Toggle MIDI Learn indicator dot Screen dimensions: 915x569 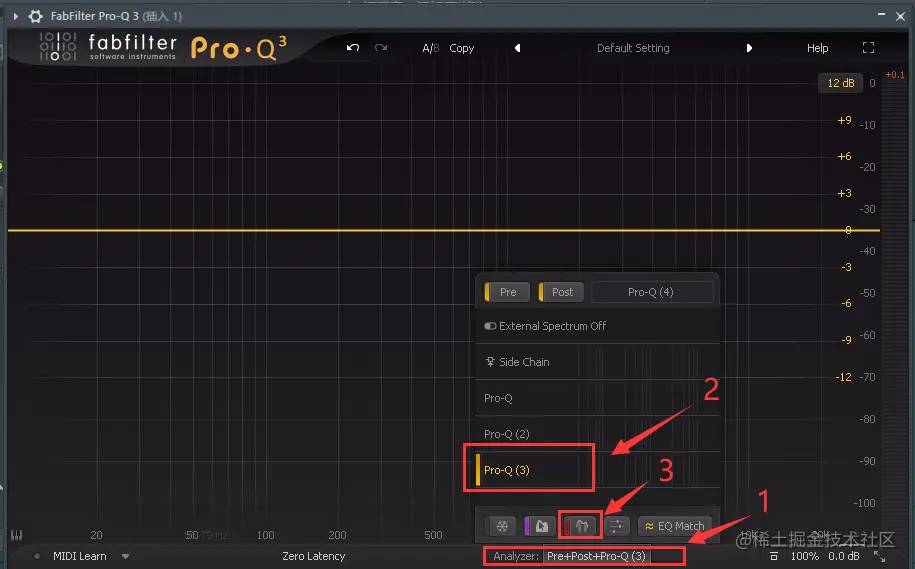pyautogui.click(x=37, y=556)
